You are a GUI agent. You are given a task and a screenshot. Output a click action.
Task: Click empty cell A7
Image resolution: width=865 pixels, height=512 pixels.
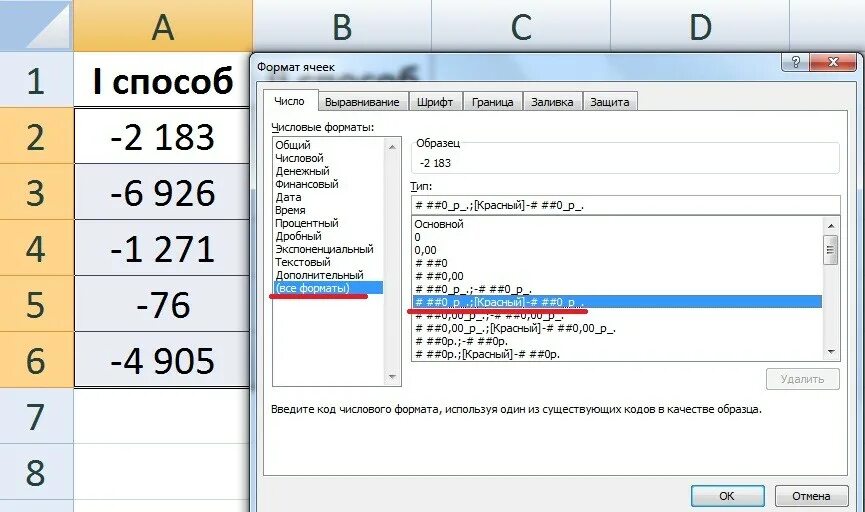coord(162,416)
